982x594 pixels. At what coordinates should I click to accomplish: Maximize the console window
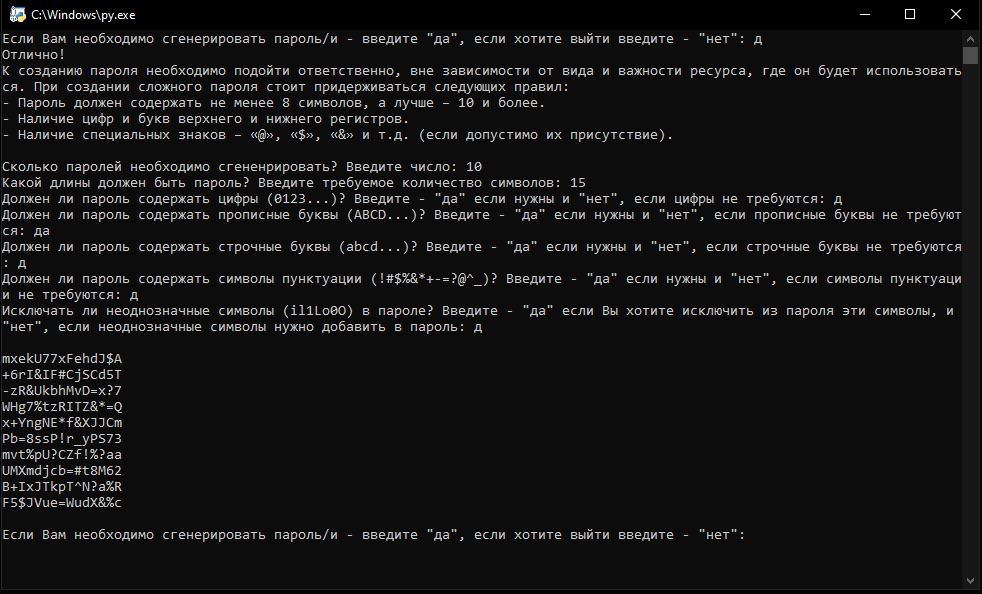(909, 14)
